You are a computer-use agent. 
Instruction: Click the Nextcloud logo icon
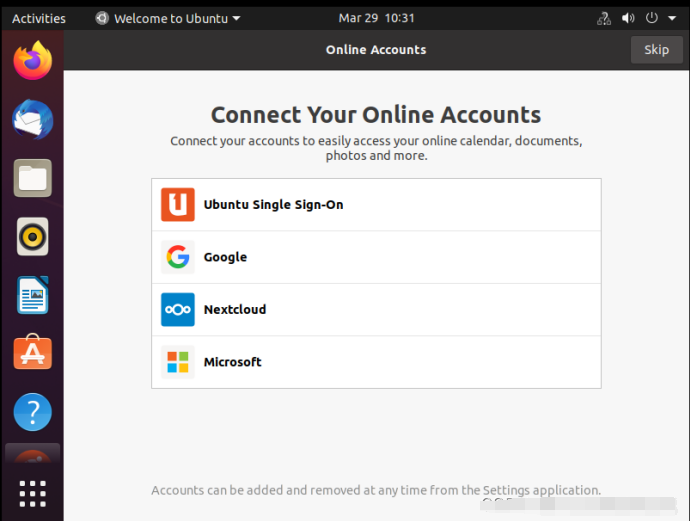click(178, 309)
